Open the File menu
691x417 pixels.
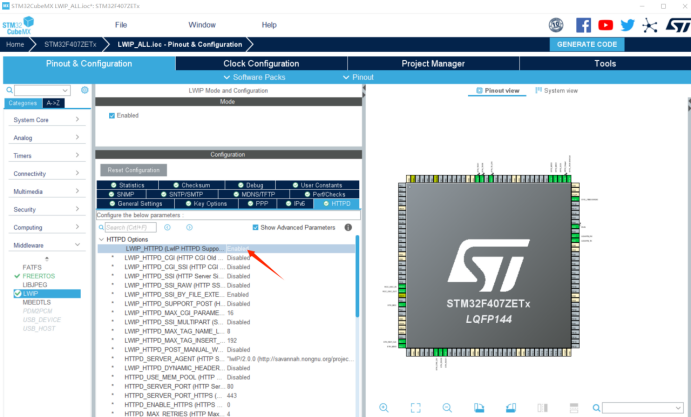(121, 25)
